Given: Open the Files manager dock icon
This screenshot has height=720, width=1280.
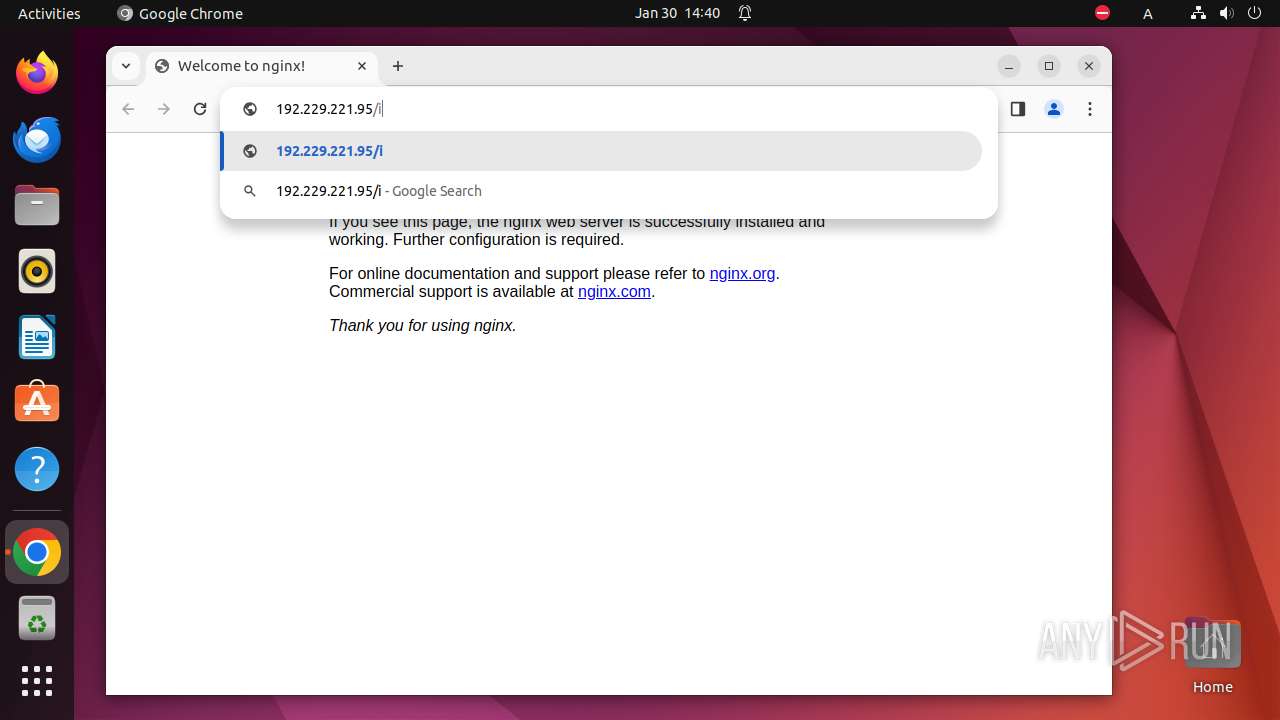Looking at the screenshot, I should click(x=37, y=206).
